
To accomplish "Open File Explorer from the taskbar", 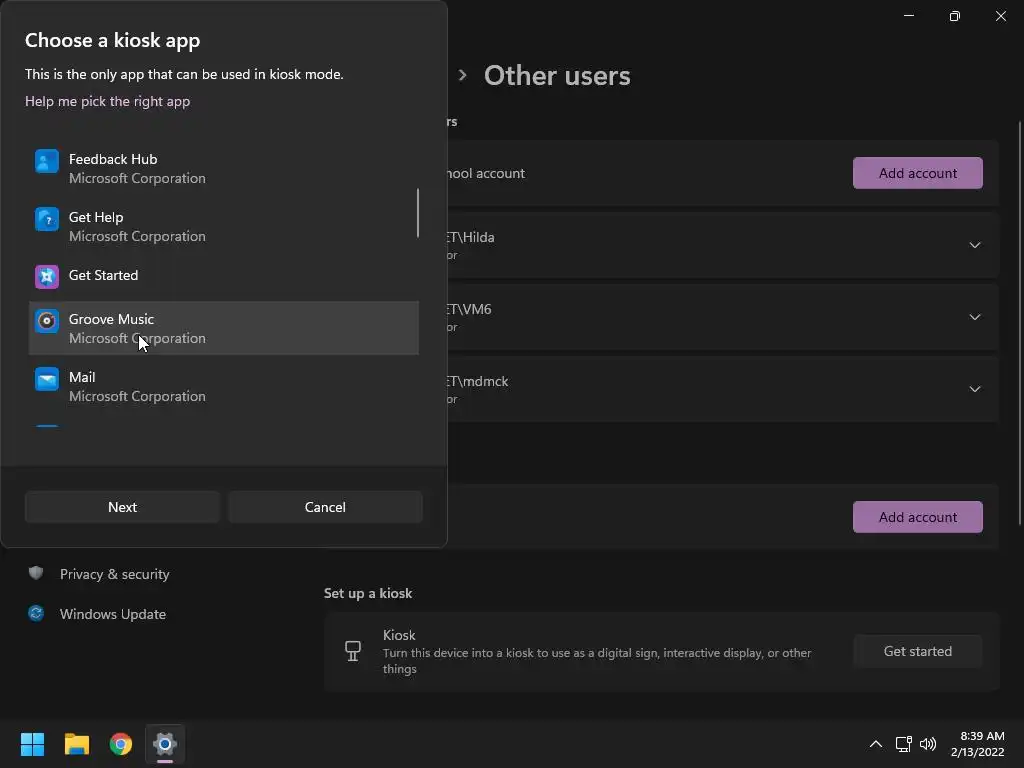I will [x=77, y=744].
